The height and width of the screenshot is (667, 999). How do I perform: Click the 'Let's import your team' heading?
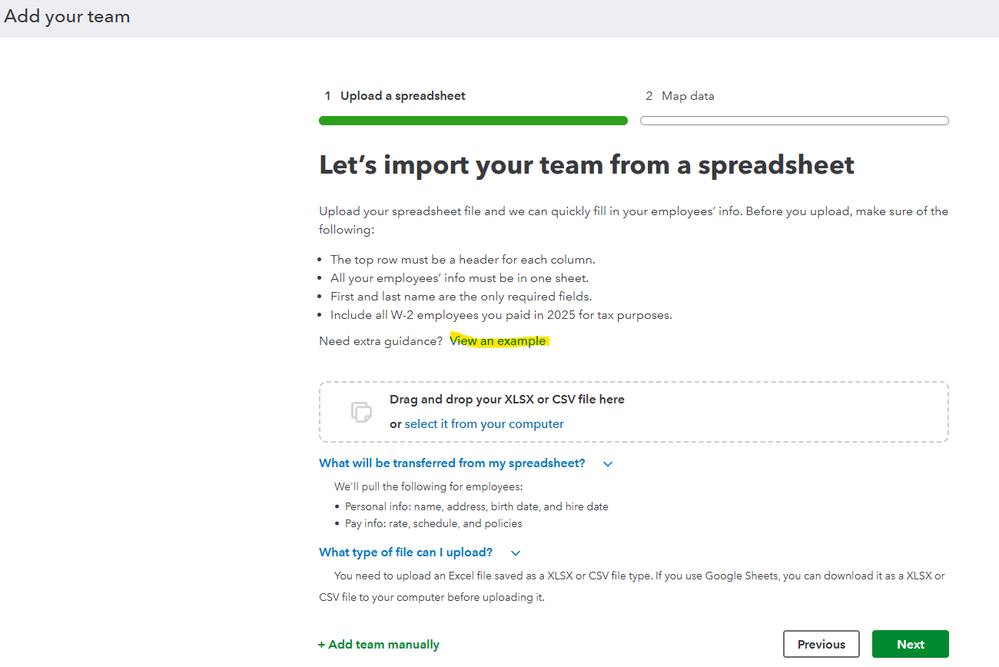click(x=586, y=165)
